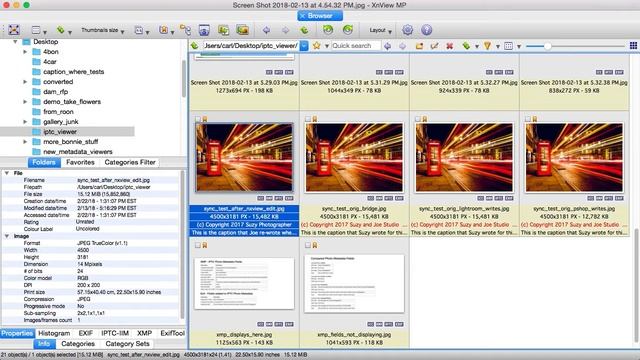Click the red X delete icon

click(449, 46)
